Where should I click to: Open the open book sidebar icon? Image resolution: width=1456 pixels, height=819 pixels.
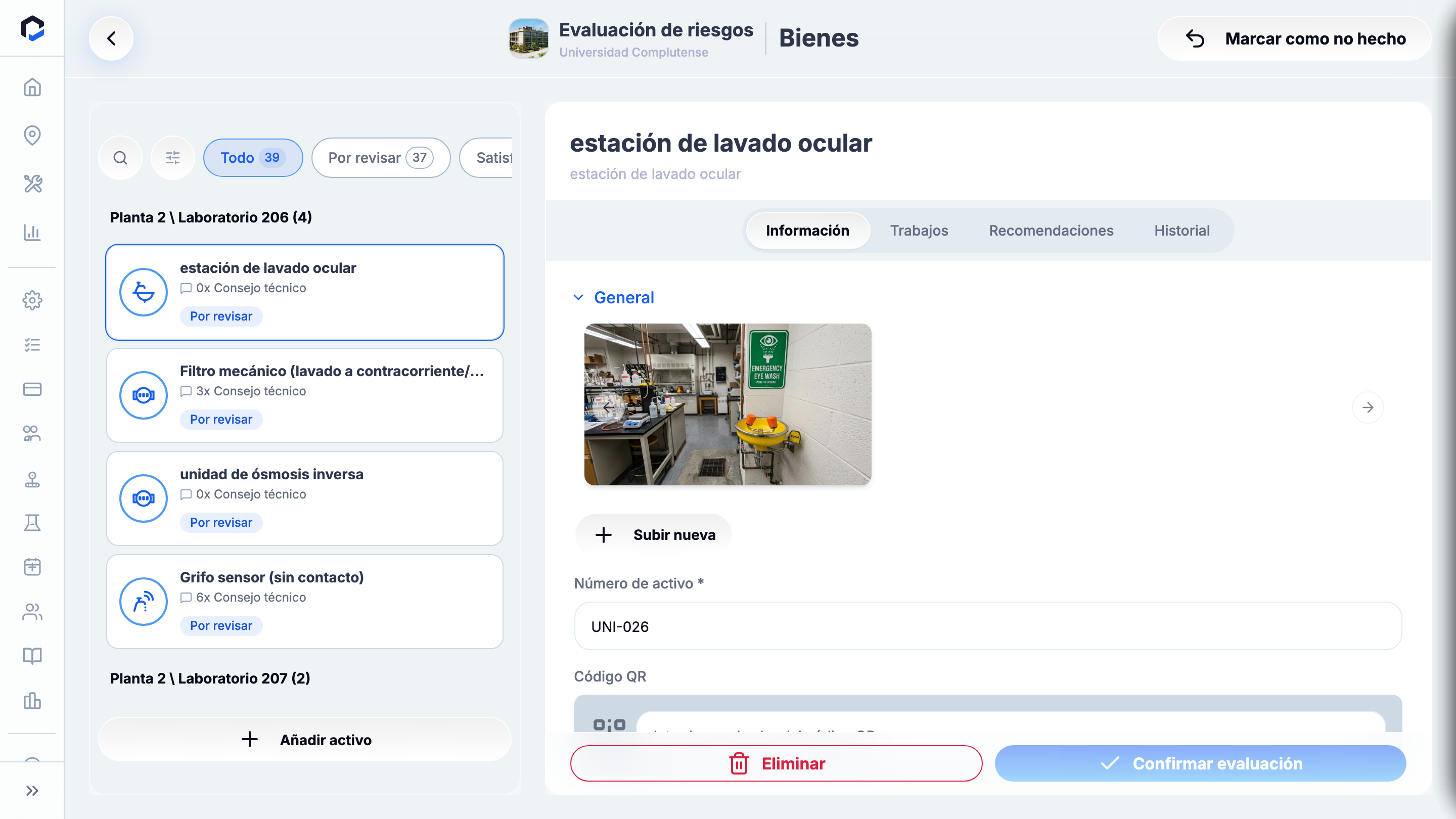tap(32, 656)
